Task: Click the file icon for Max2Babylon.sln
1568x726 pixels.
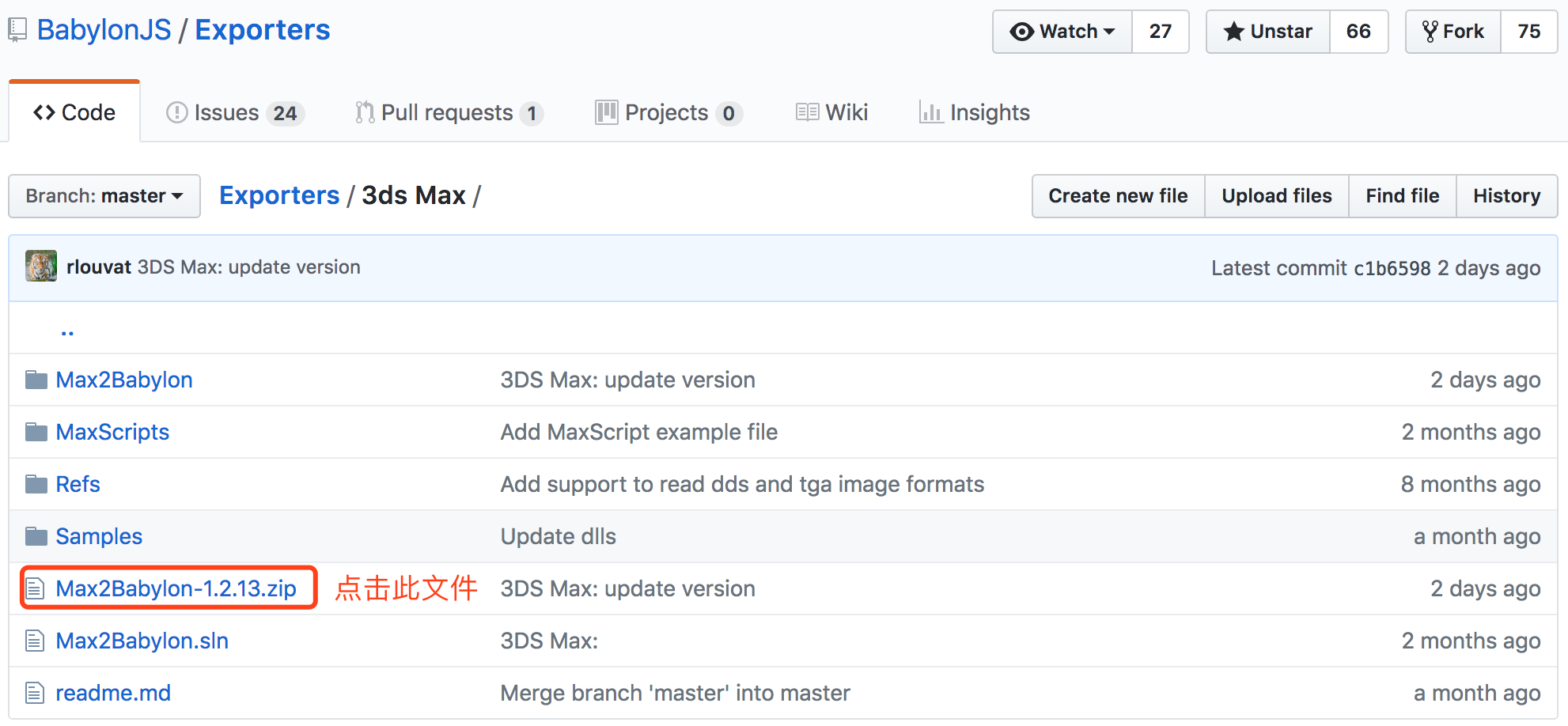Action: (35, 641)
